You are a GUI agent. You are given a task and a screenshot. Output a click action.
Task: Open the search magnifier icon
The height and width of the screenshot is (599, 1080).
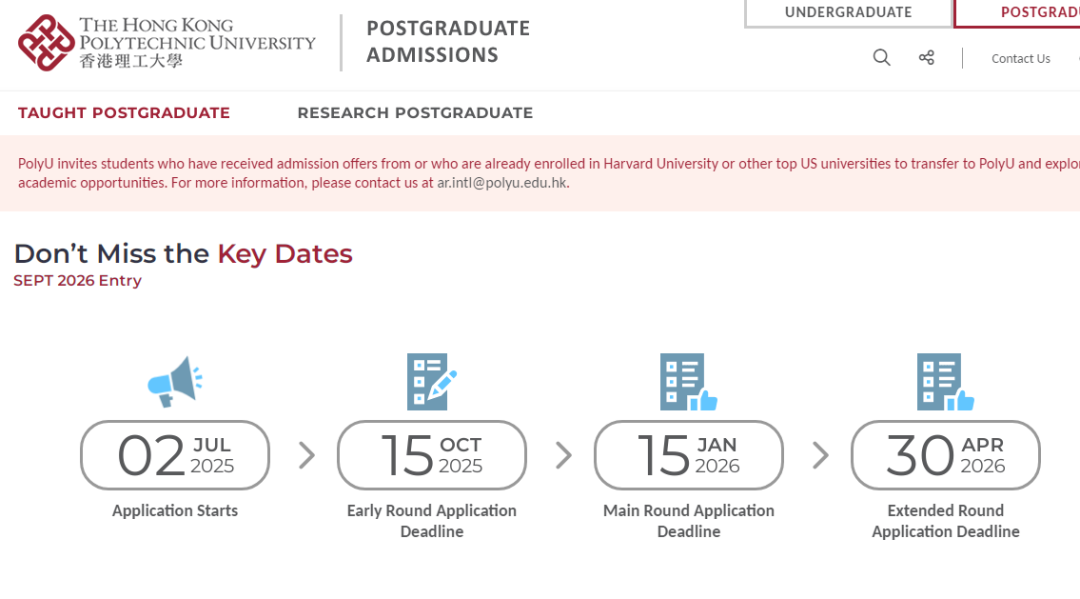882,58
